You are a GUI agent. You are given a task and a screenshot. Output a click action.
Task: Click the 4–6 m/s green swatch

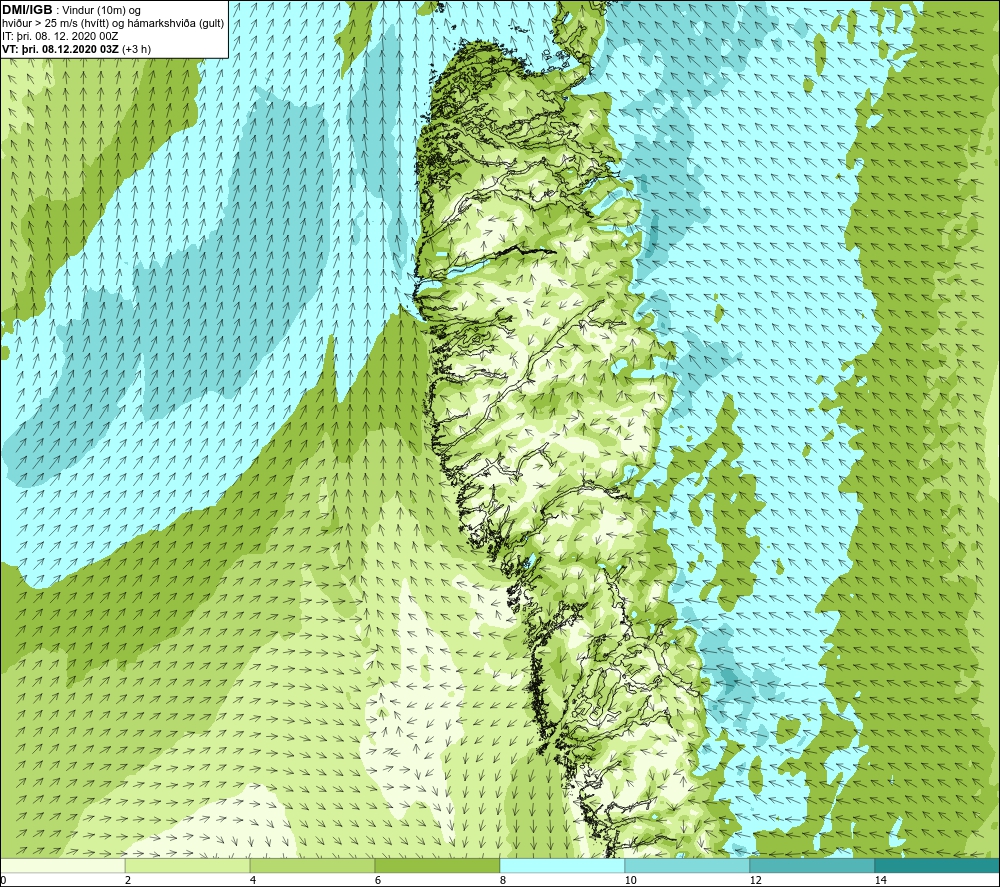pyautogui.click(x=312, y=865)
